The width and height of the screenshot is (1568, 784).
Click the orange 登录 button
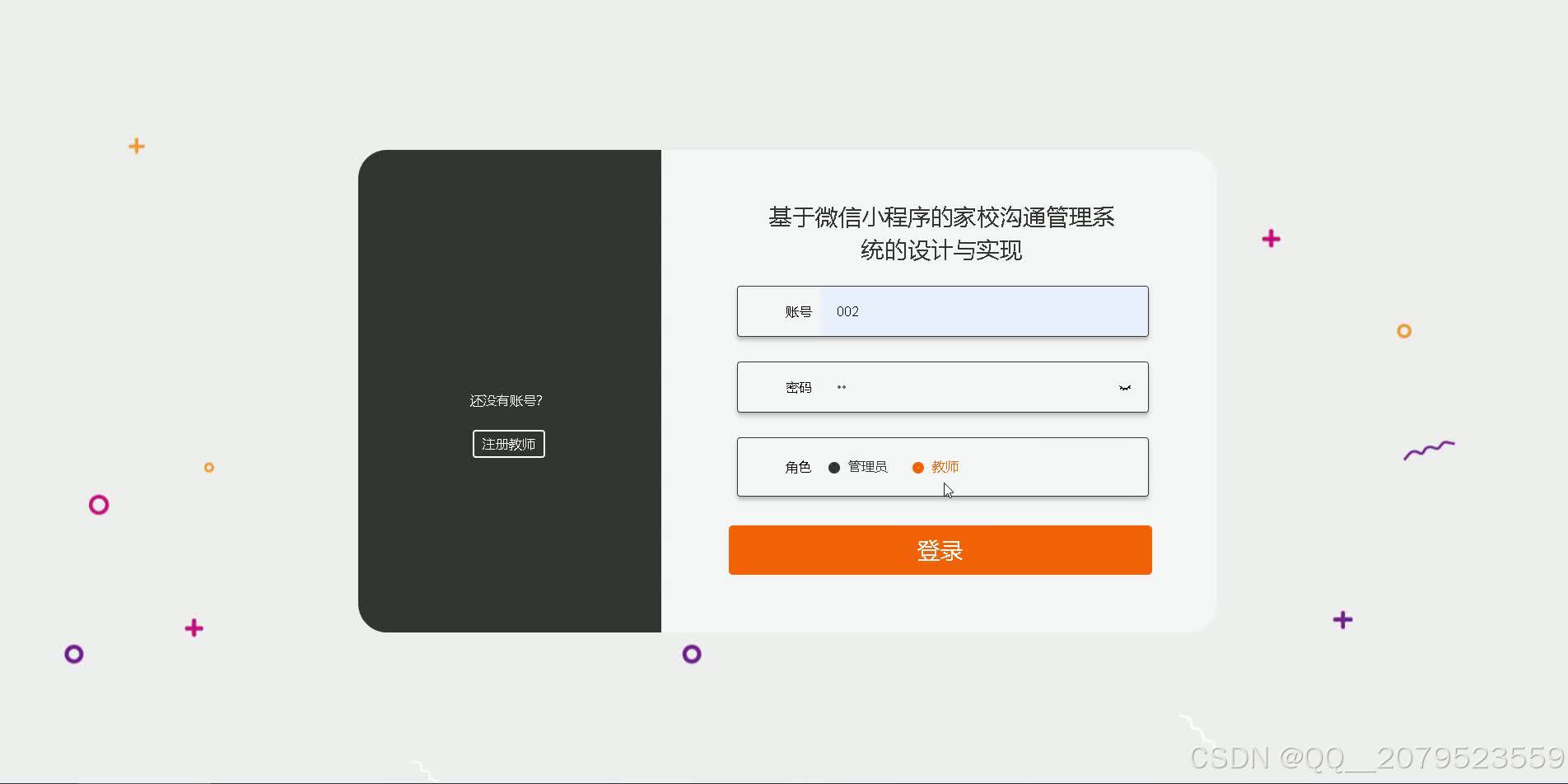[x=940, y=550]
